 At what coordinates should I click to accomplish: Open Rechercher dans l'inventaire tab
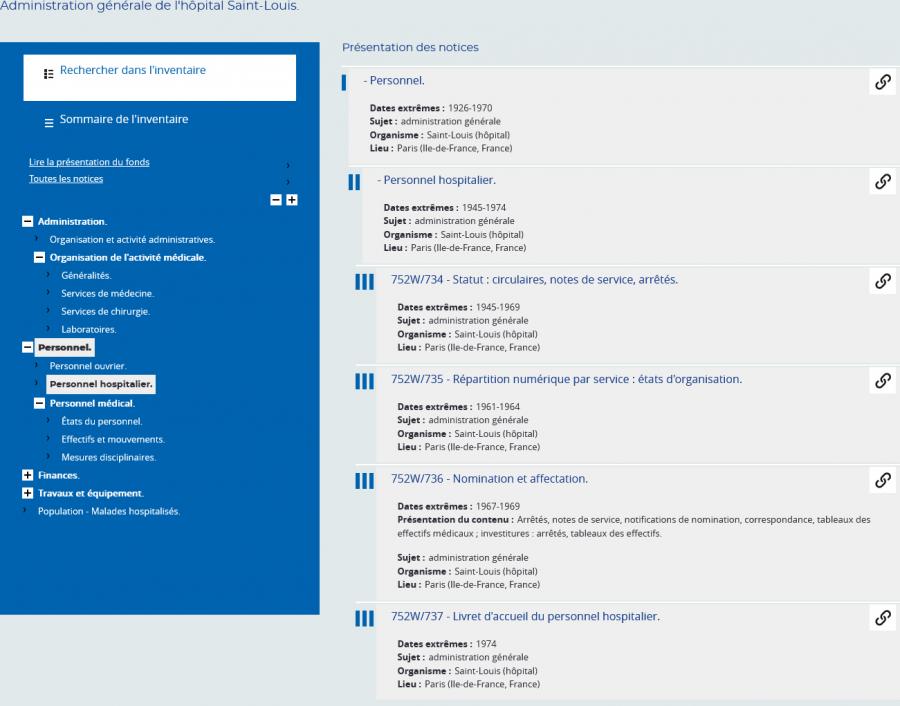tap(160, 77)
